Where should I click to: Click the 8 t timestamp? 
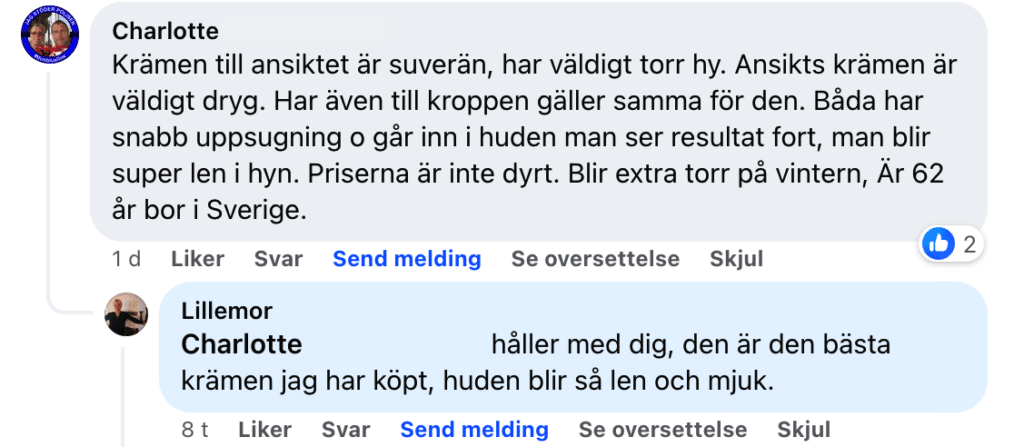point(195,430)
